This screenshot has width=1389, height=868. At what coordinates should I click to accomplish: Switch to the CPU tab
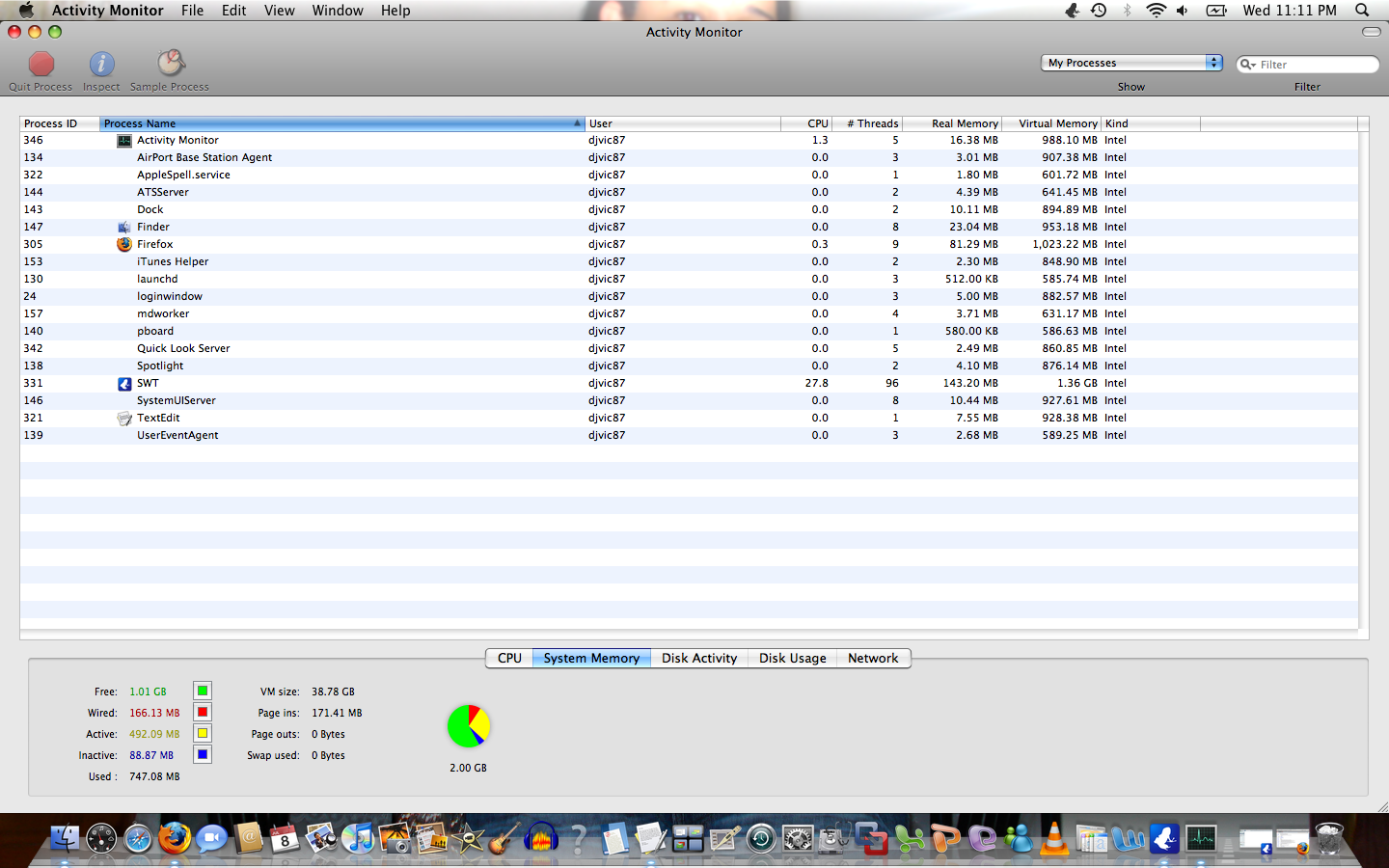coord(509,658)
